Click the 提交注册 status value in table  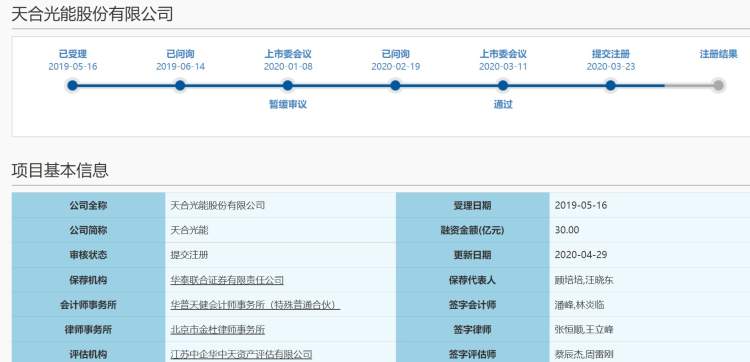[x=189, y=255]
